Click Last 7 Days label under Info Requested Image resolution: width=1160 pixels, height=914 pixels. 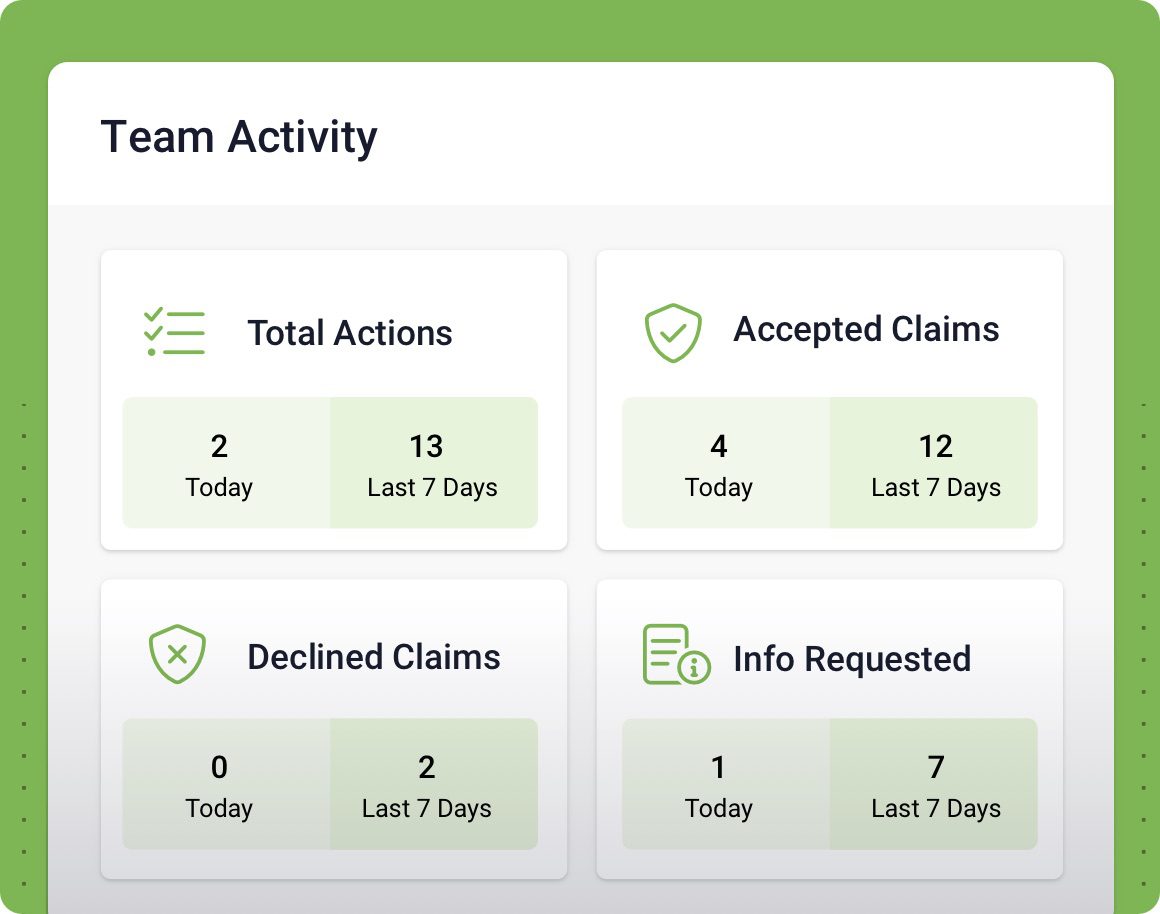pyautogui.click(x=936, y=809)
